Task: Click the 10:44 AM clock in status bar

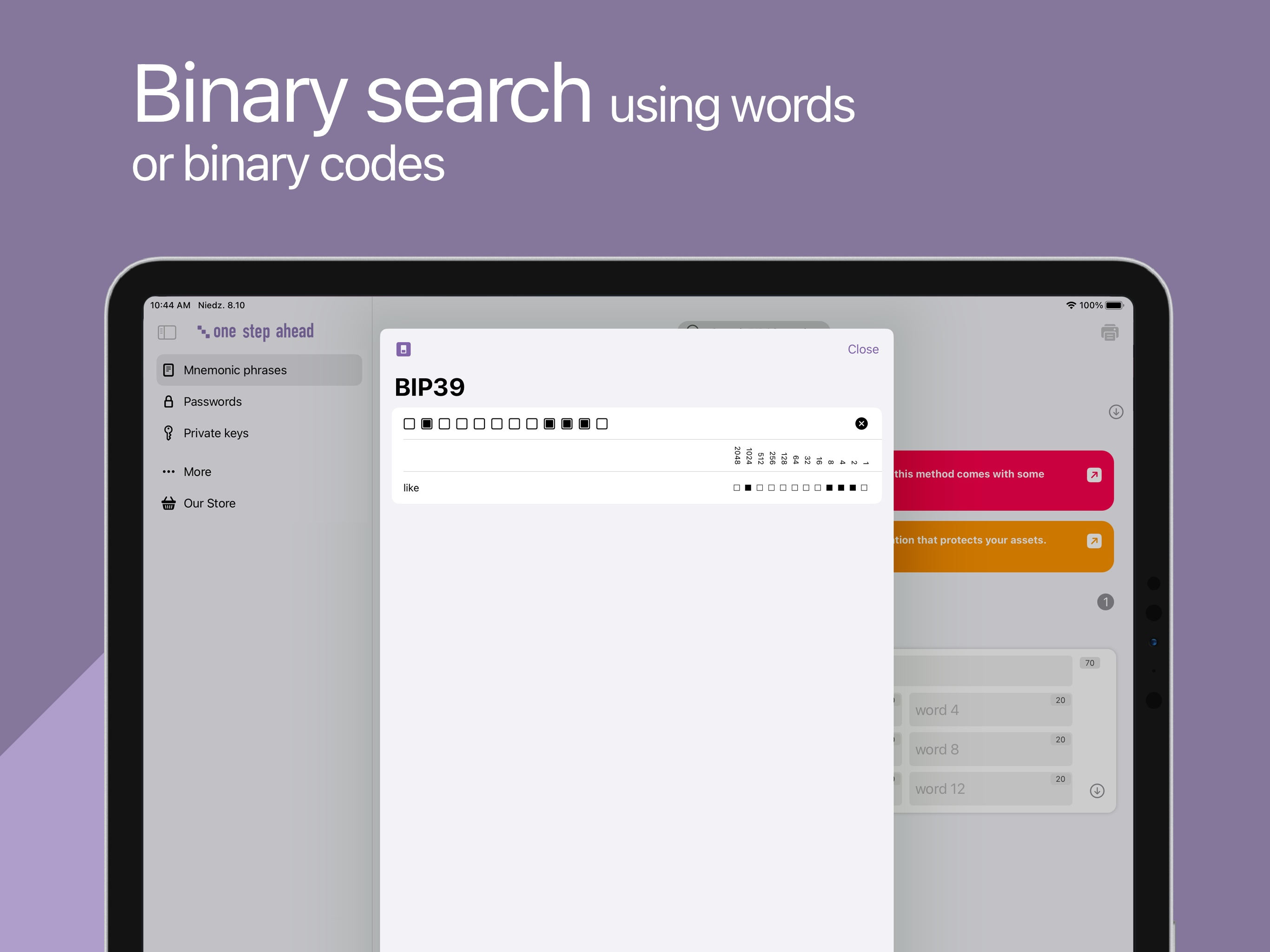Action: (x=170, y=305)
